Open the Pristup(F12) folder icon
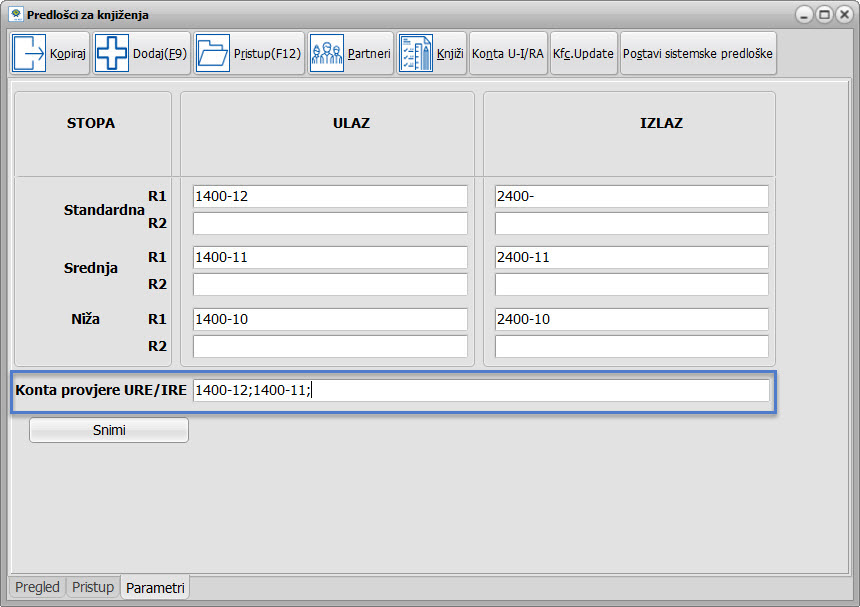Image resolution: width=860 pixels, height=607 pixels. (x=212, y=53)
